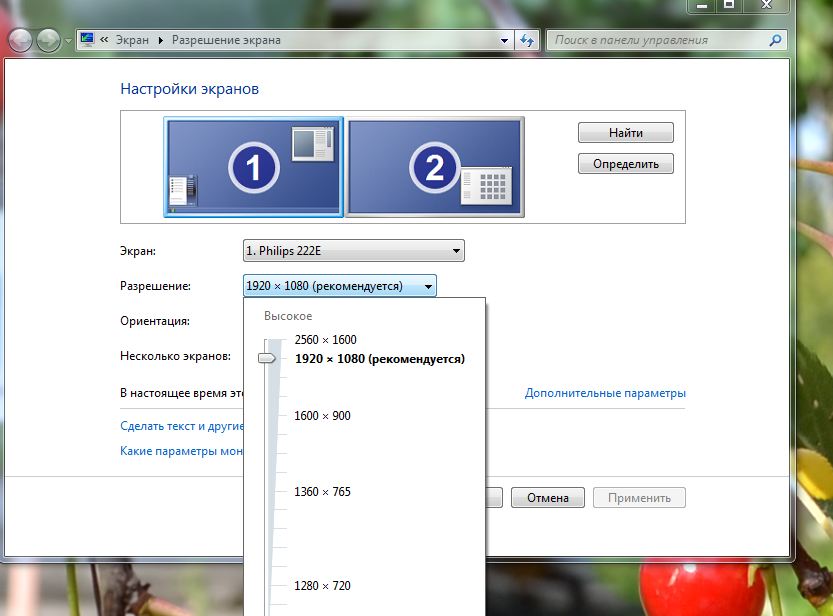Click the refresh icon beside the address bar
Screen dimensions: 833x616
point(528,41)
